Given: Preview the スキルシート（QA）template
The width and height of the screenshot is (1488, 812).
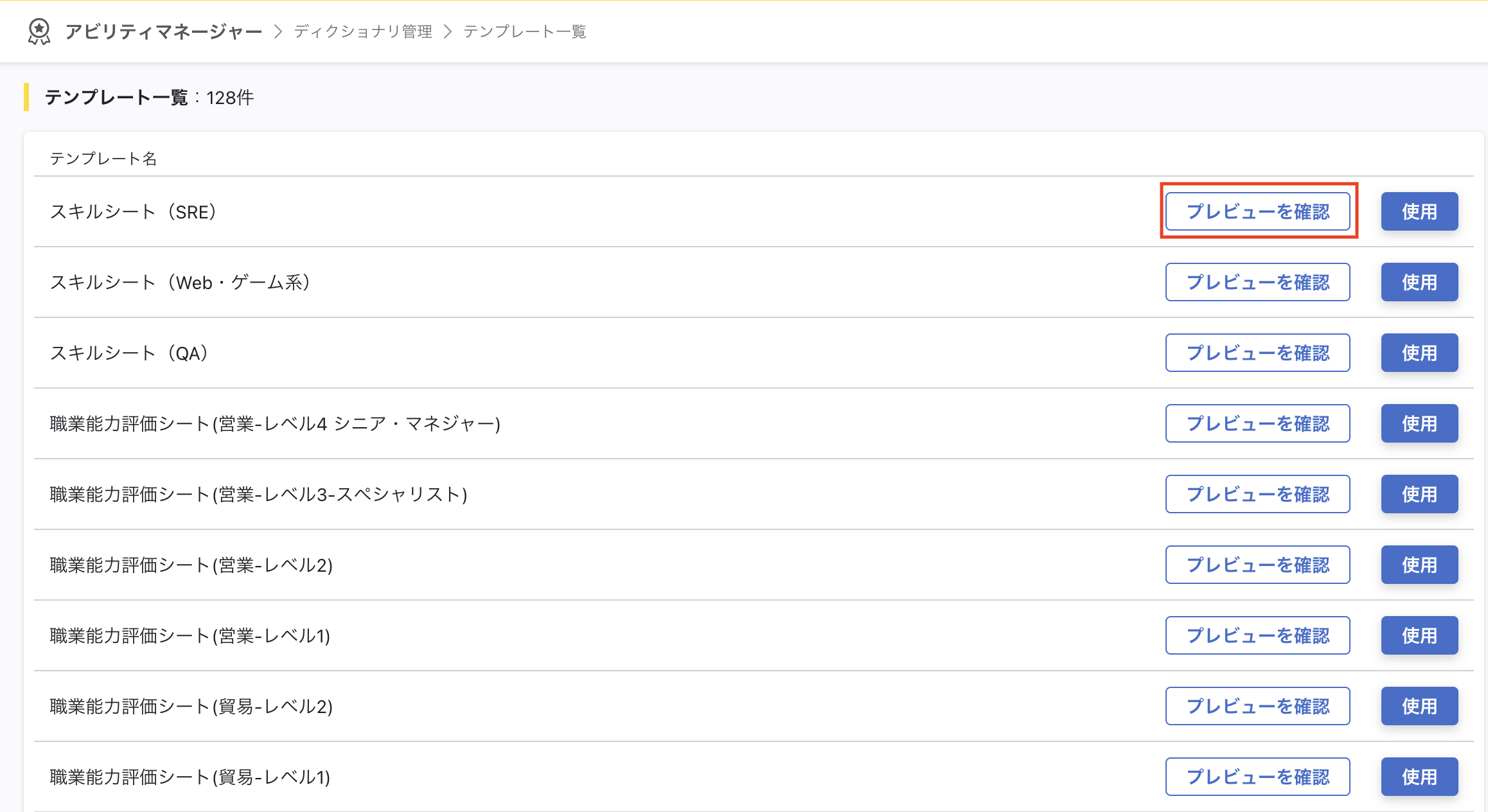Looking at the screenshot, I should coord(1257,353).
